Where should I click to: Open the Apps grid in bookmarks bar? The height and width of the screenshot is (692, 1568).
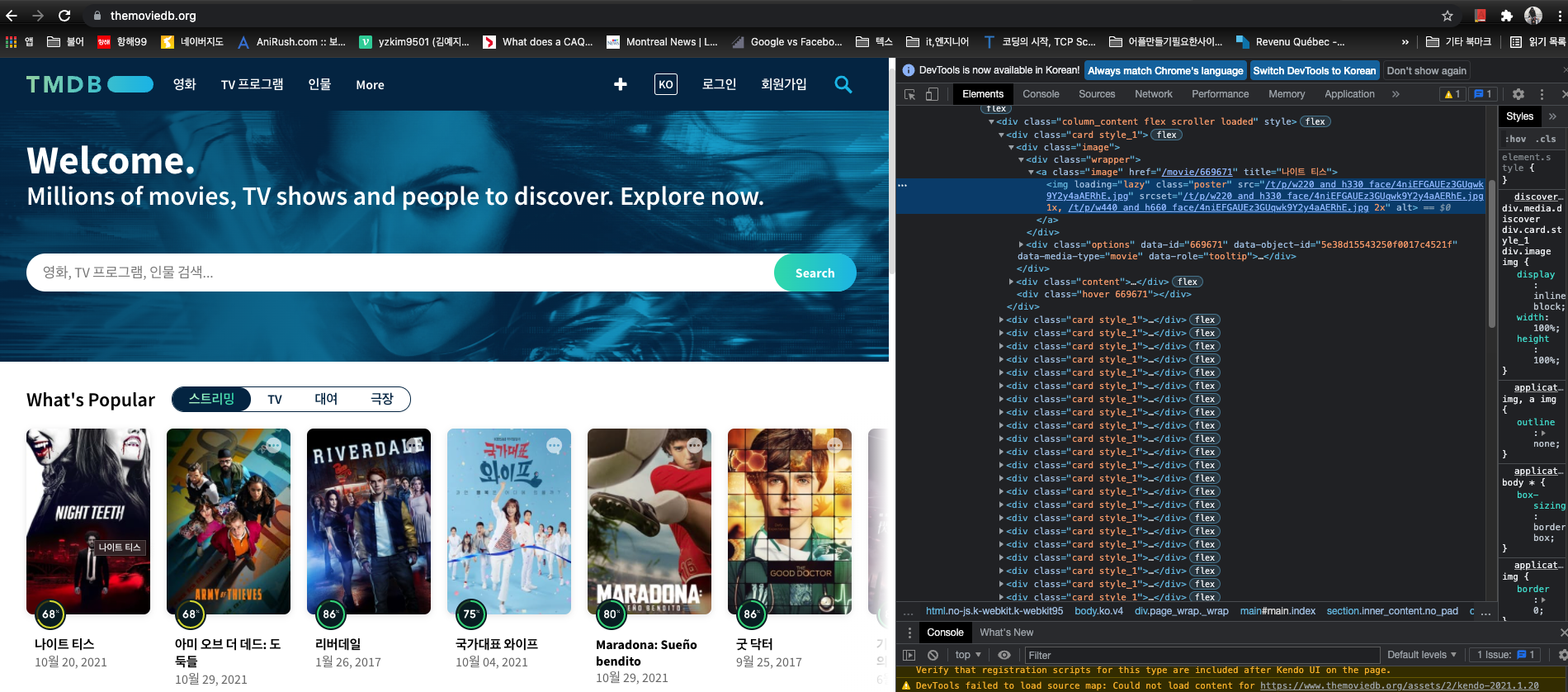click(12, 41)
